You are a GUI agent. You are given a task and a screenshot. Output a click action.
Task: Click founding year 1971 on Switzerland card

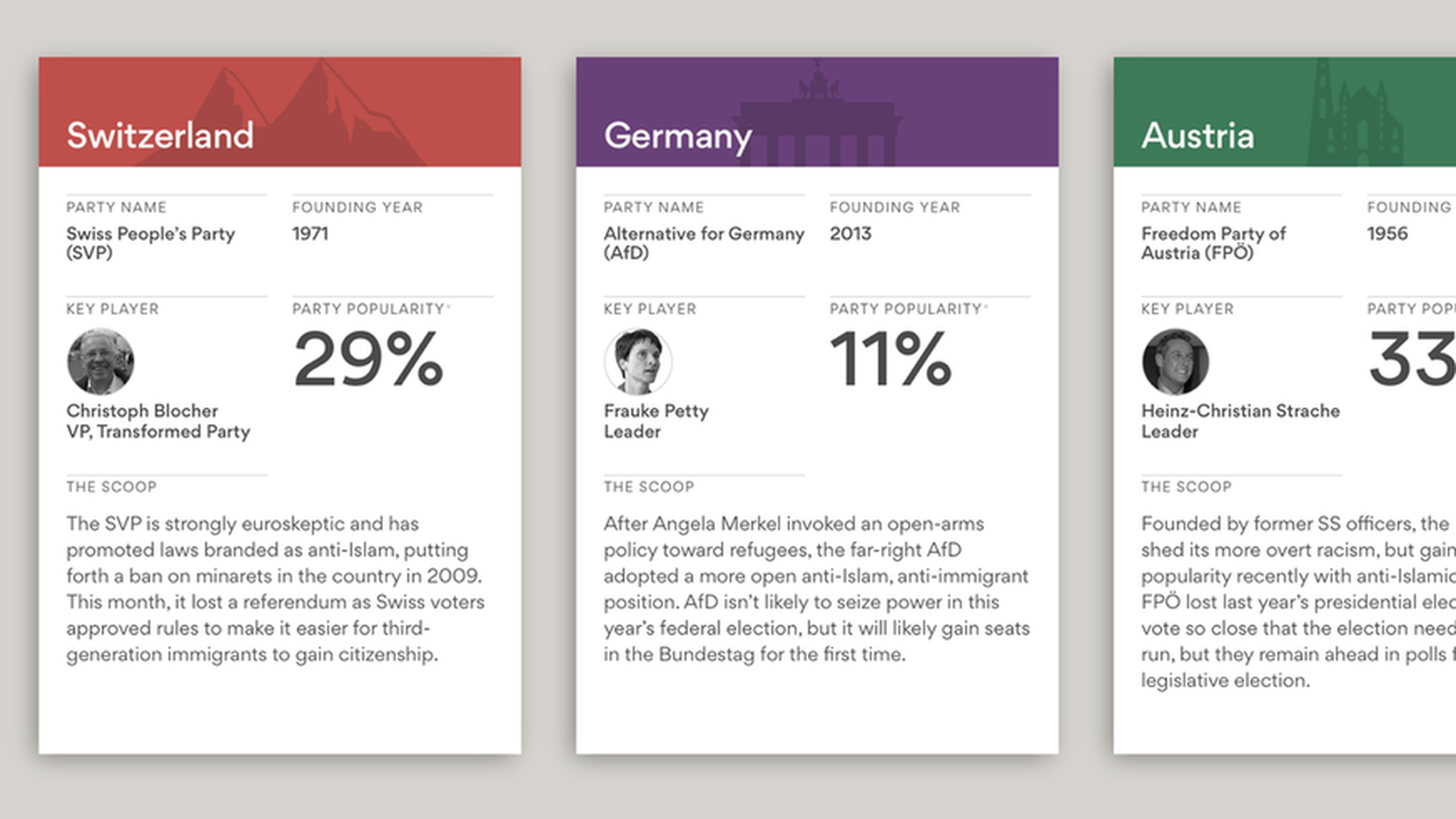[x=310, y=234]
